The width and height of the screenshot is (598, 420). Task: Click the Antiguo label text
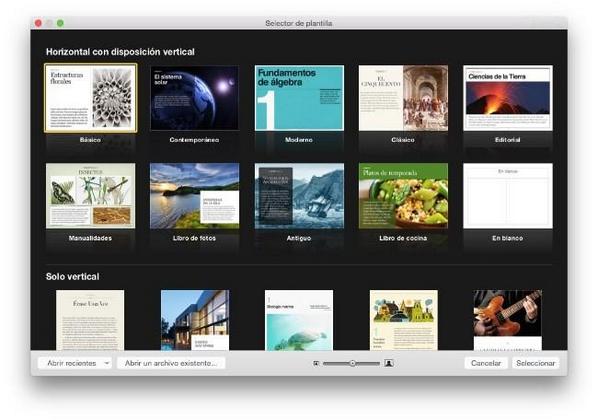[299, 238]
